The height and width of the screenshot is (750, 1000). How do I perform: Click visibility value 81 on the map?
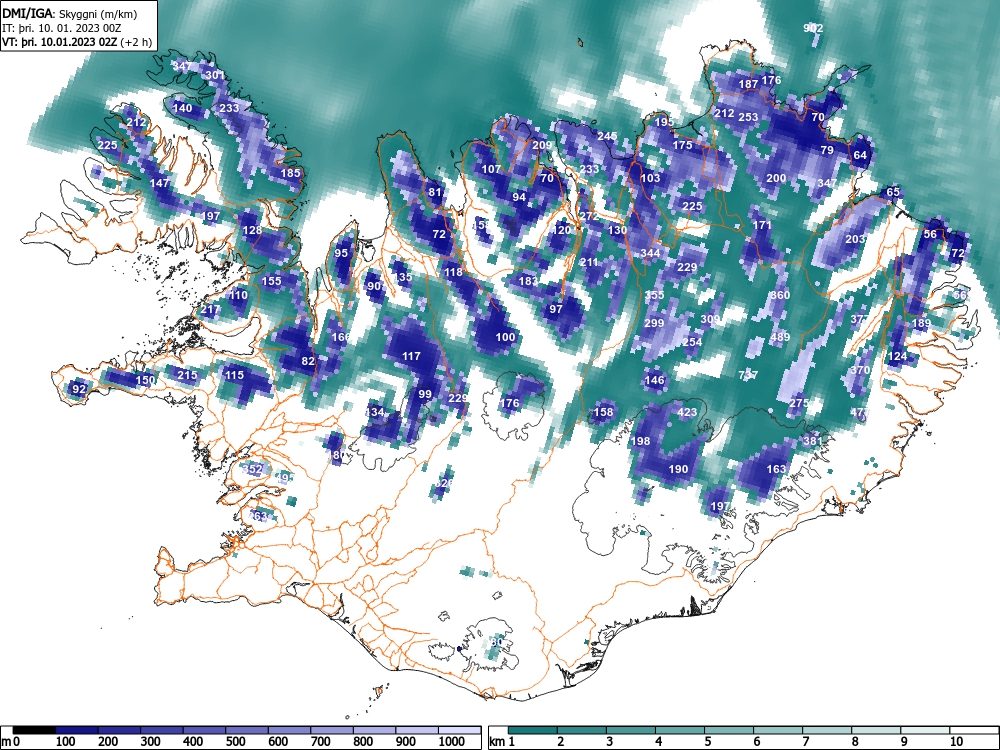pos(436,192)
